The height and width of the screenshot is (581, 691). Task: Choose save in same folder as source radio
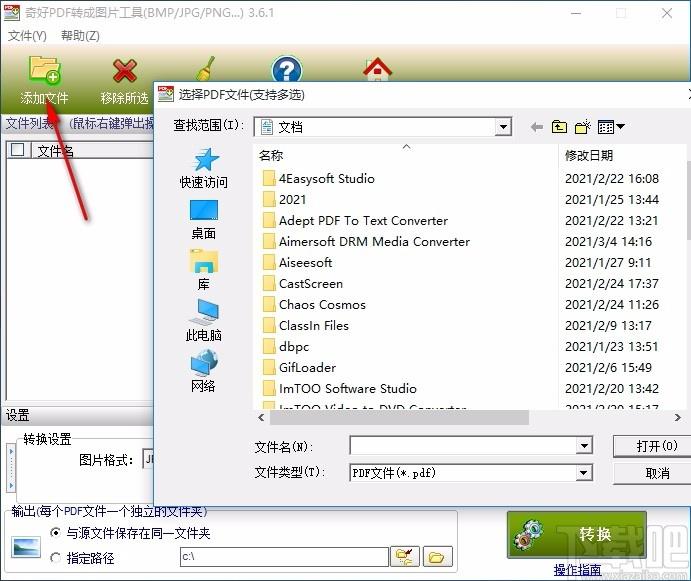click(56, 533)
